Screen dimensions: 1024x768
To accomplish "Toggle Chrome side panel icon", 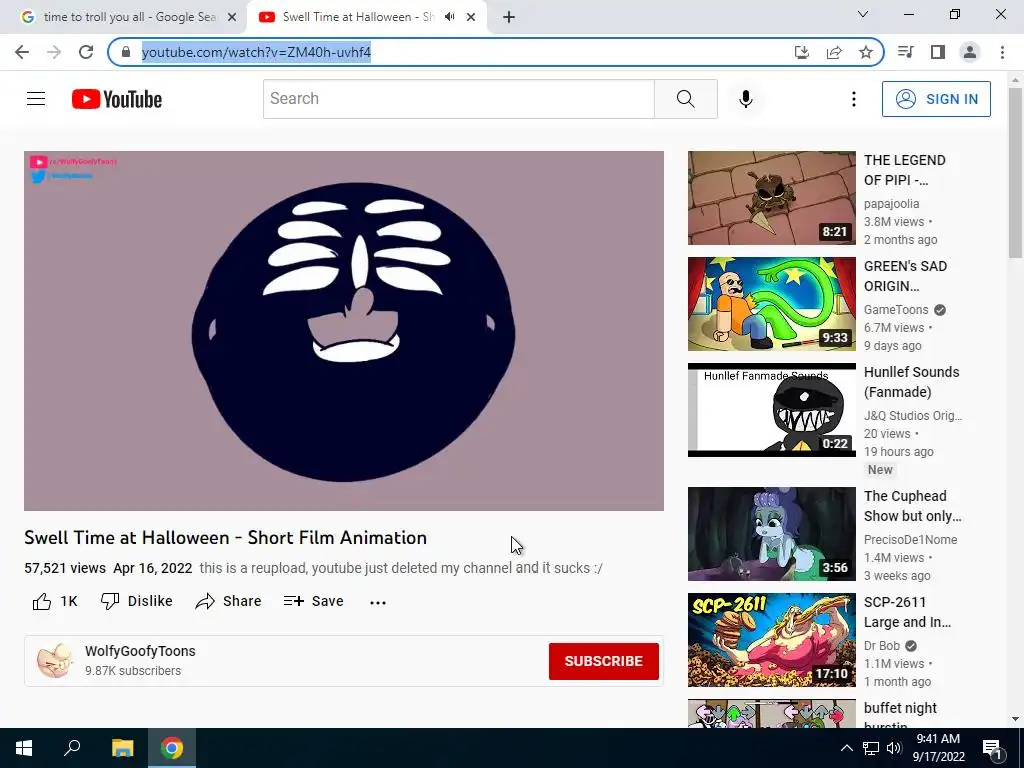I will [938, 52].
